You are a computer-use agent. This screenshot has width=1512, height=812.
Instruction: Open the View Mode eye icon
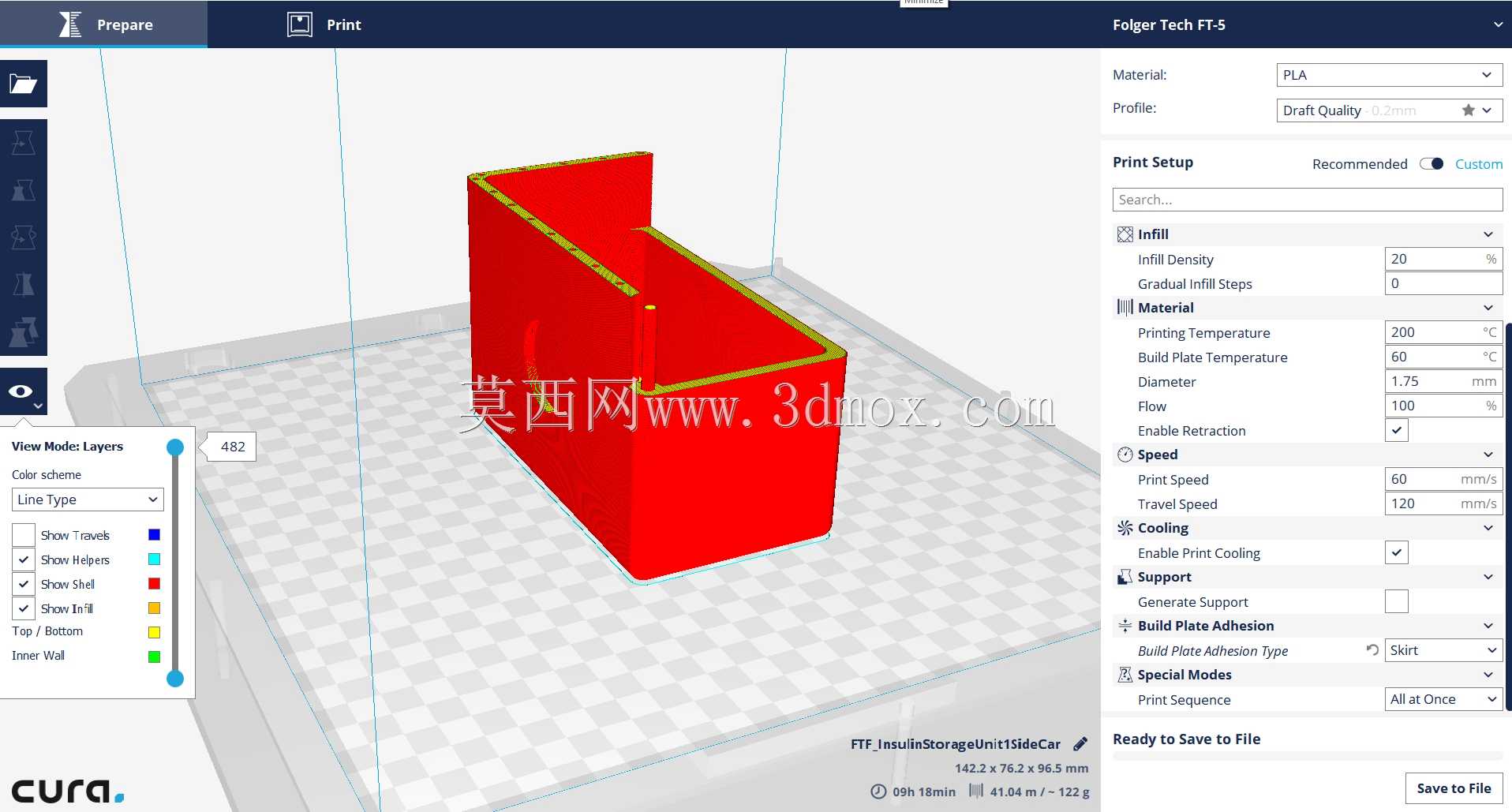(x=24, y=391)
